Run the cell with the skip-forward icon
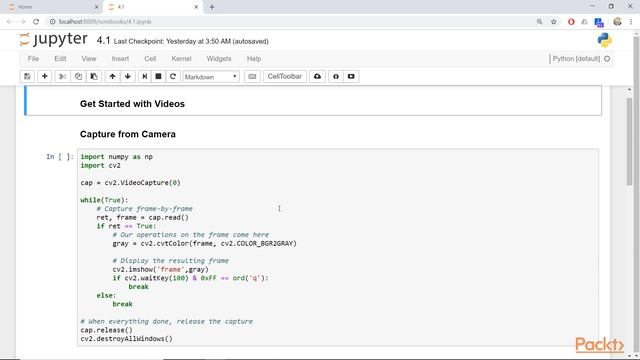This screenshot has width=640, height=360. pos(144,76)
